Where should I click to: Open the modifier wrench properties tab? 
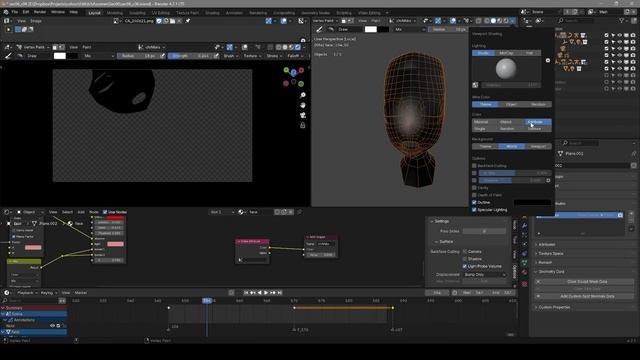click(525, 225)
